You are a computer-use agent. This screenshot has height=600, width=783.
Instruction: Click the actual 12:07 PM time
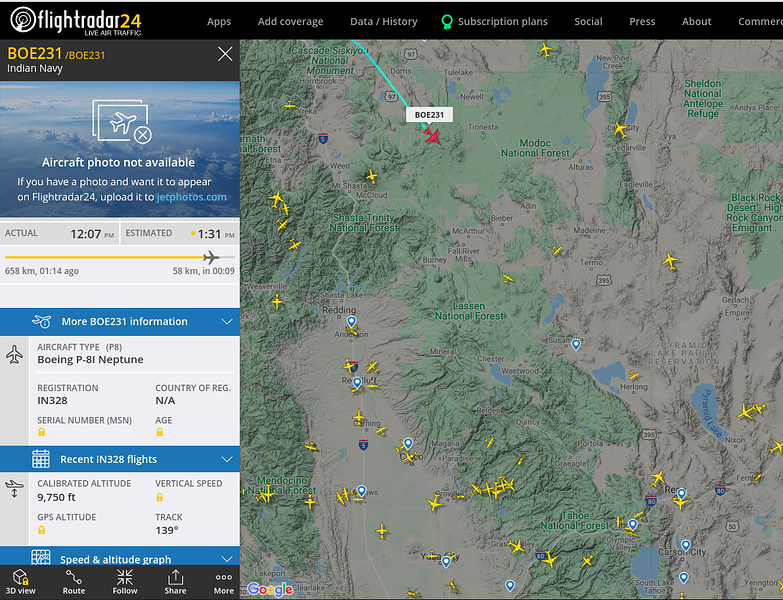point(92,234)
